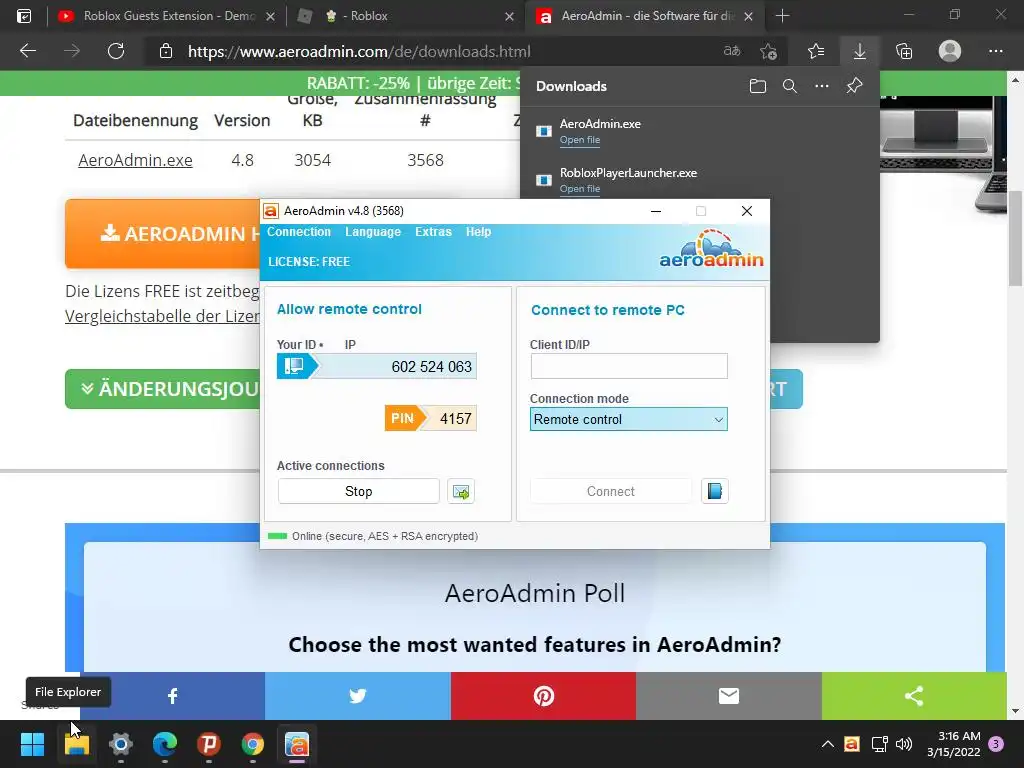The height and width of the screenshot is (768, 1024).
Task: Click the Connect button in AeroAdmin
Action: click(x=611, y=491)
